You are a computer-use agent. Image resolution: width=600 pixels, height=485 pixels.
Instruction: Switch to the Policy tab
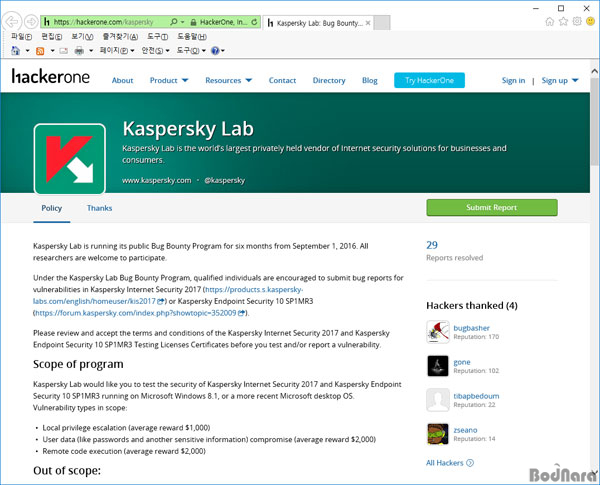pyautogui.click(x=51, y=208)
